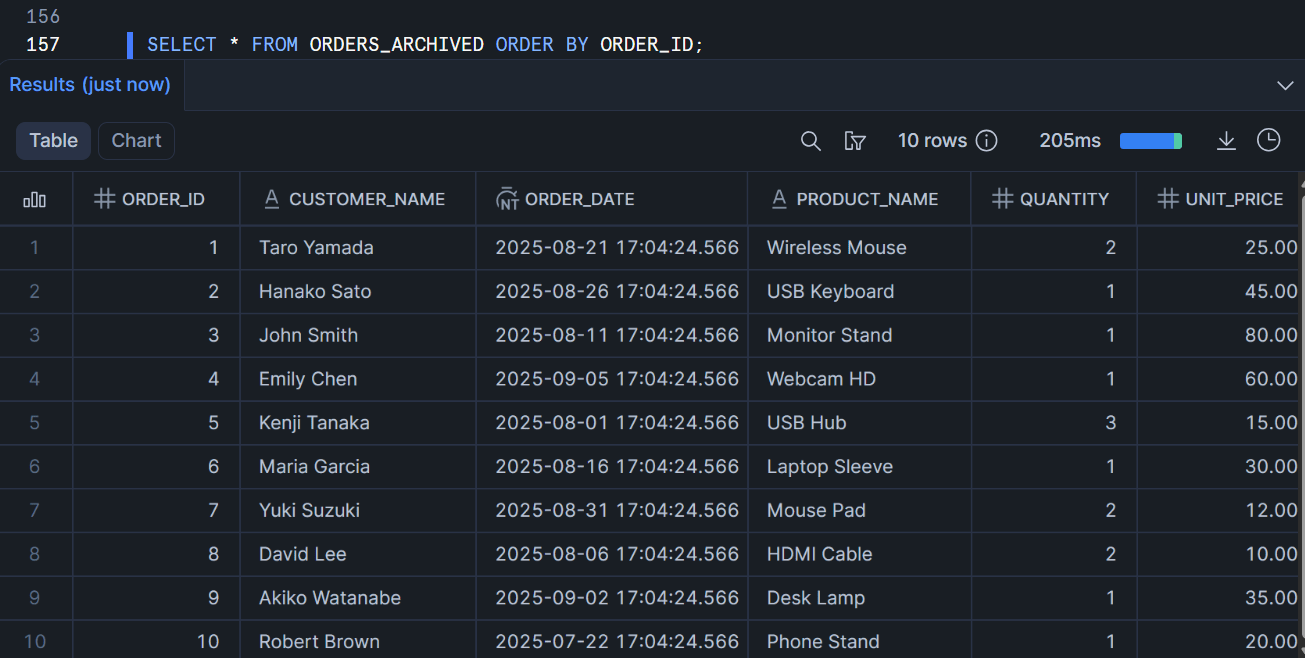Click the column statistics bar-chart icon

(x=35, y=199)
